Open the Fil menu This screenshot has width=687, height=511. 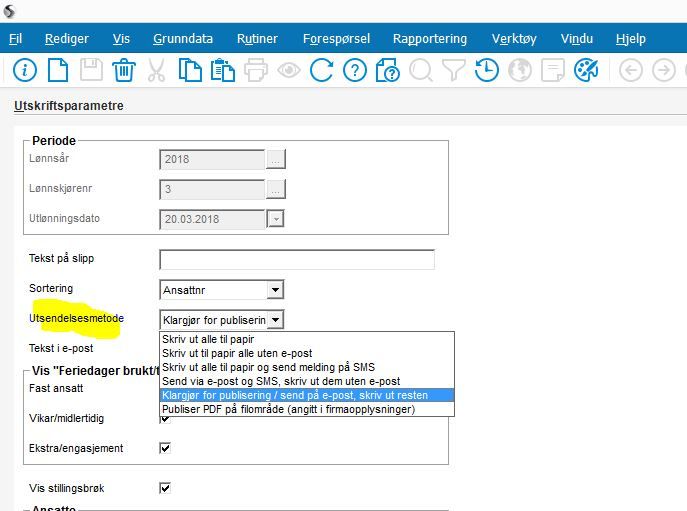pyautogui.click(x=15, y=39)
